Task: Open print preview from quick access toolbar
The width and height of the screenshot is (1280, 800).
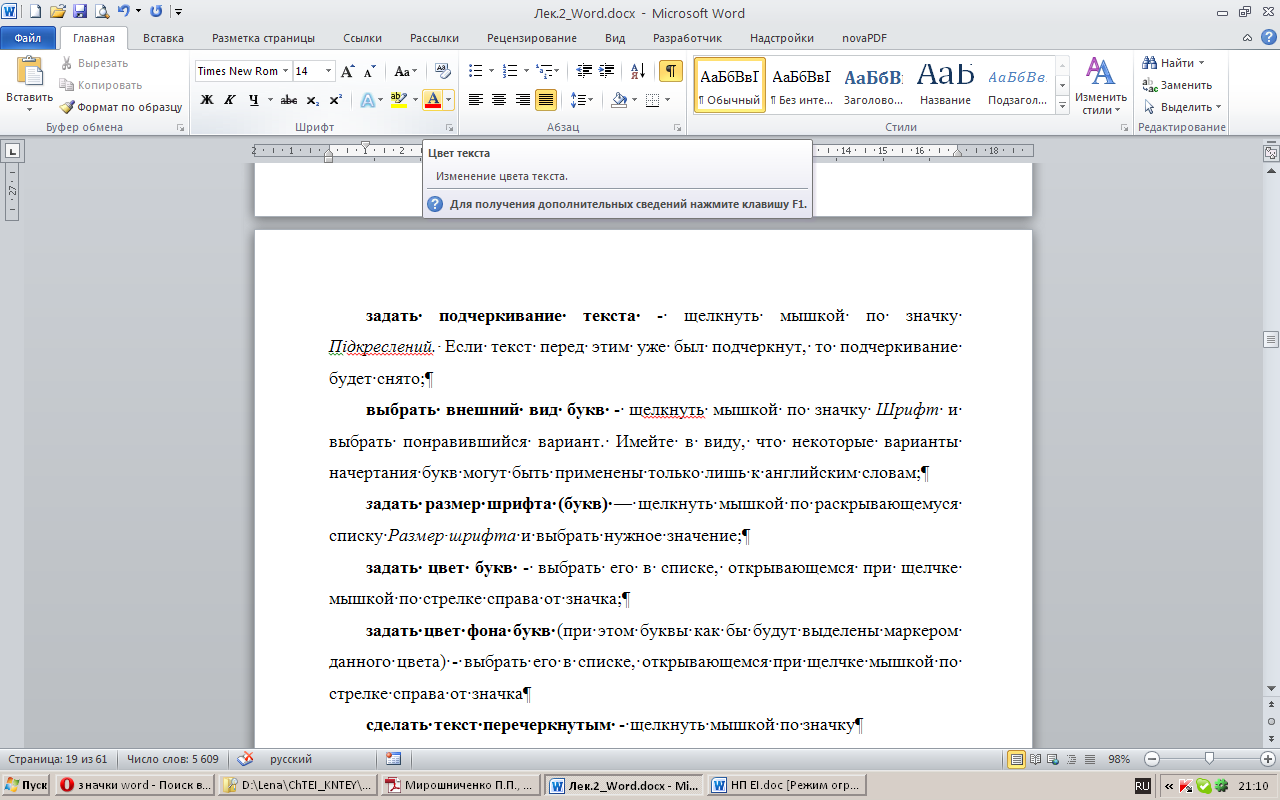Action: pos(101,12)
